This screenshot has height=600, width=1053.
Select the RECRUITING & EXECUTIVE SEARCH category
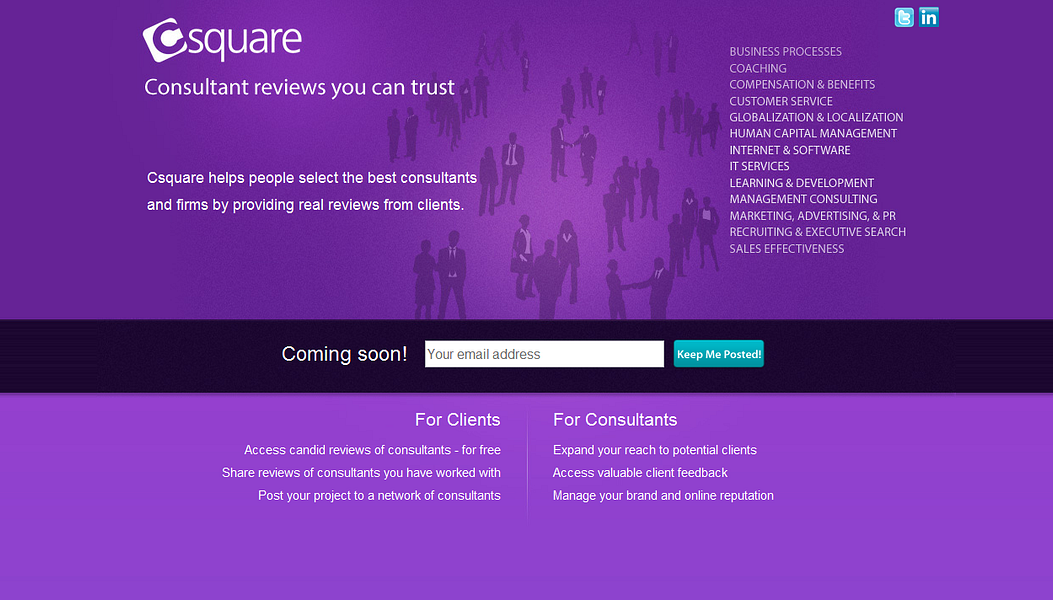point(816,231)
